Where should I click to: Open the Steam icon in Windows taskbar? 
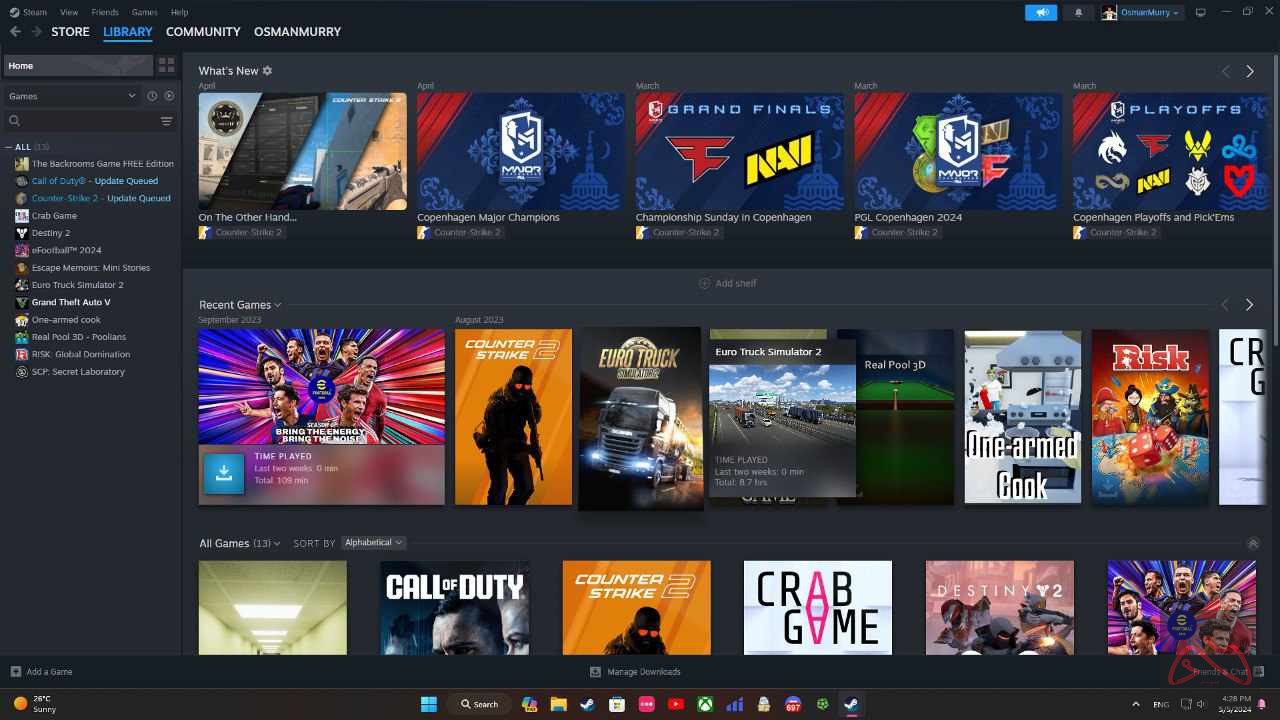[851, 704]
